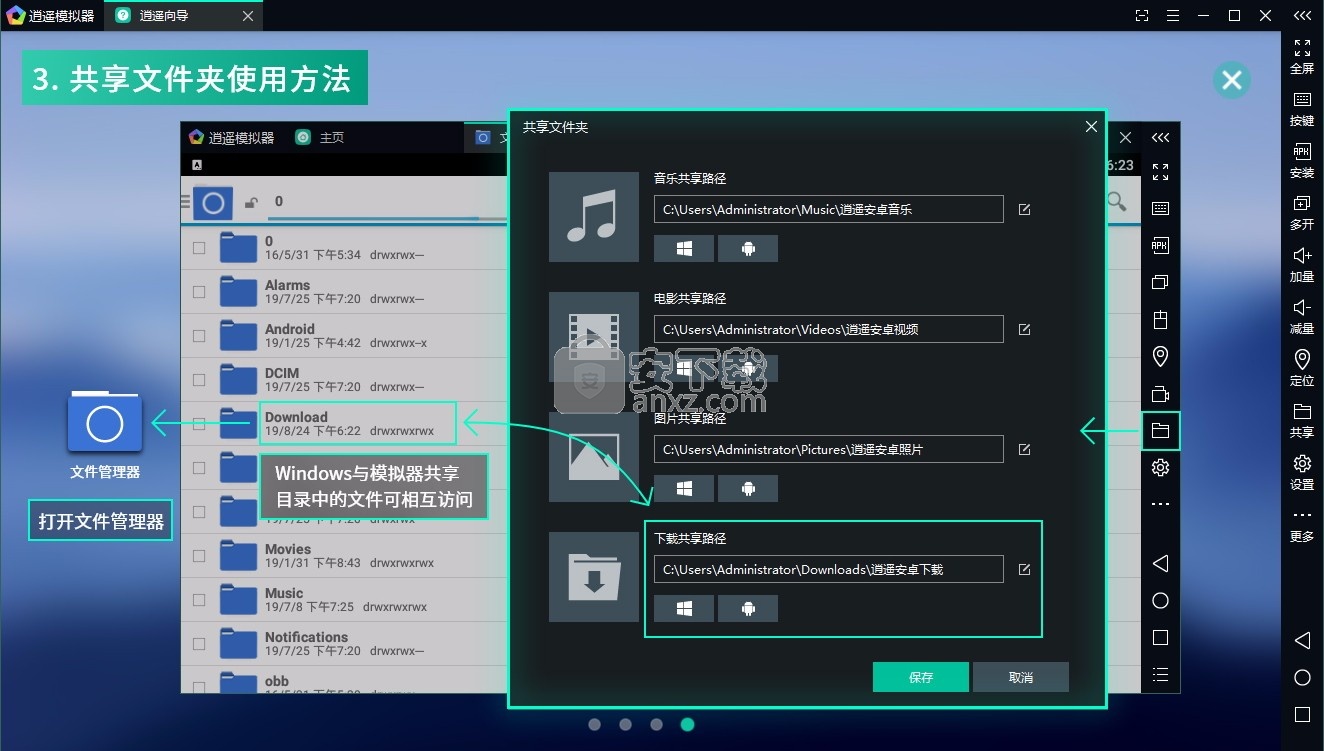Click the Pictures share path field
This screenshot has width=1324, height=751.
coord(829,449)
